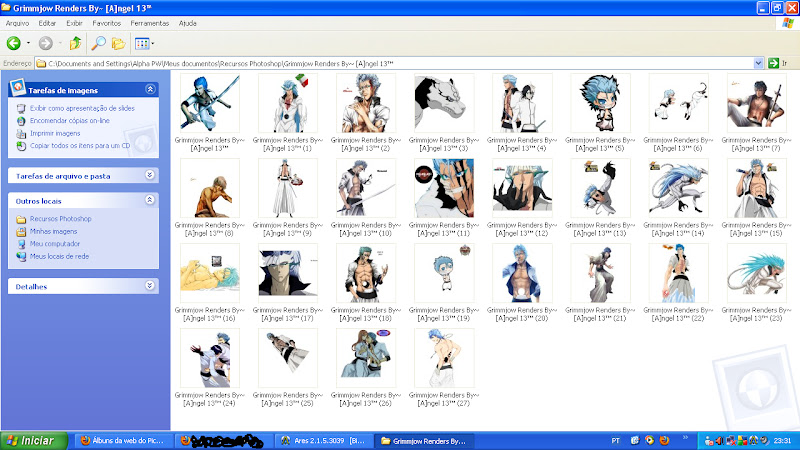Image resolution: width=800 pixels, height=450 pixels.
Task: Open the Favoritos menu
Action: (107, 23)
